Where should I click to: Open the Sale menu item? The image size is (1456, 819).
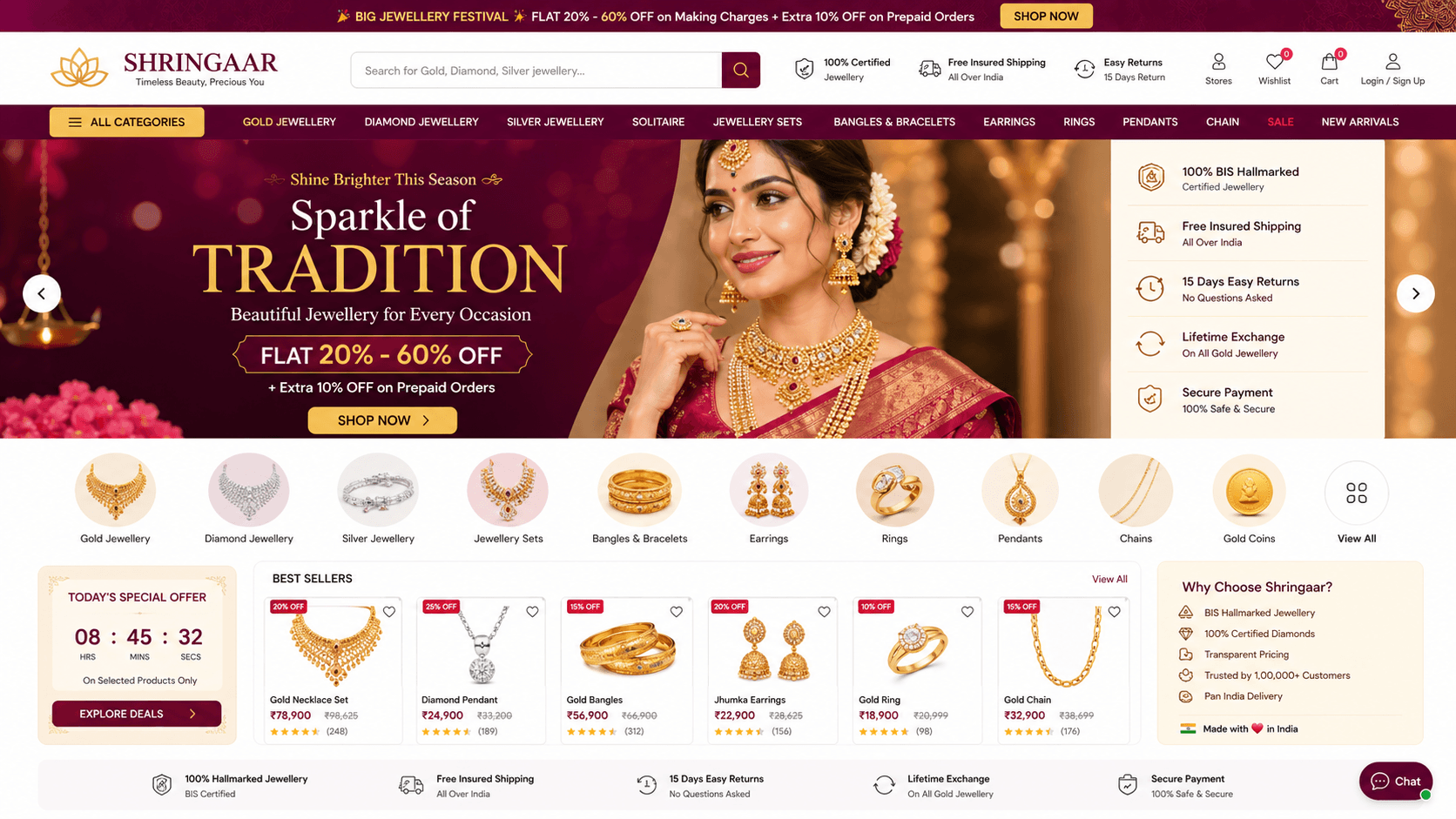1280,122
